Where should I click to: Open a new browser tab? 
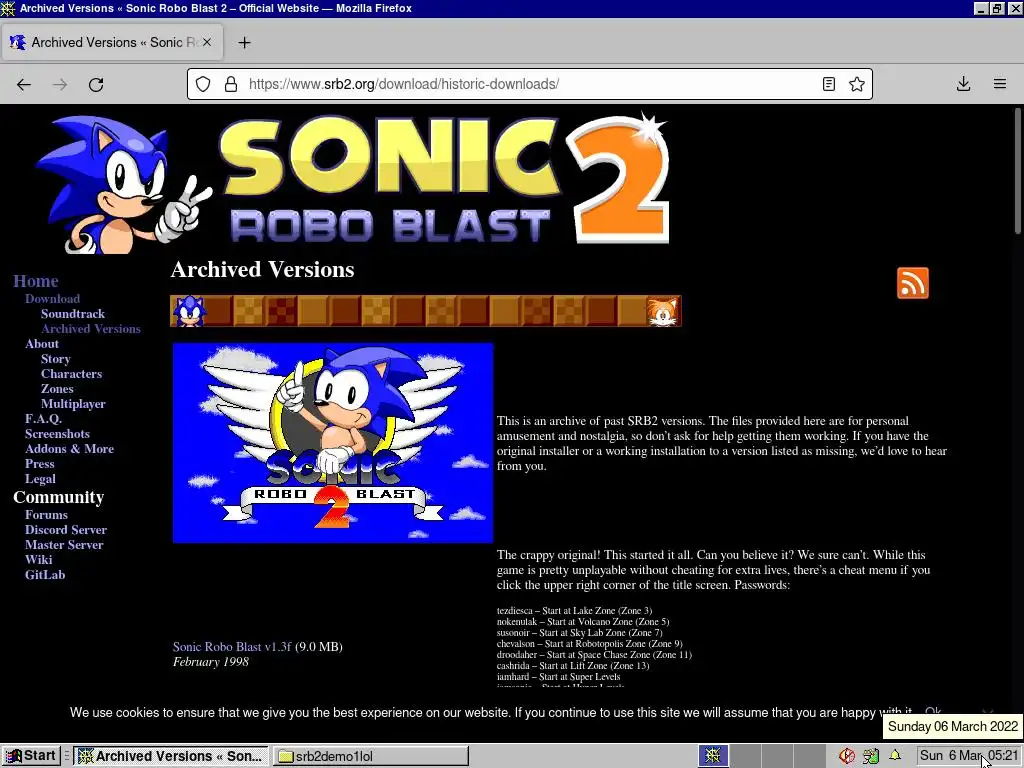(x=244, y=42)
